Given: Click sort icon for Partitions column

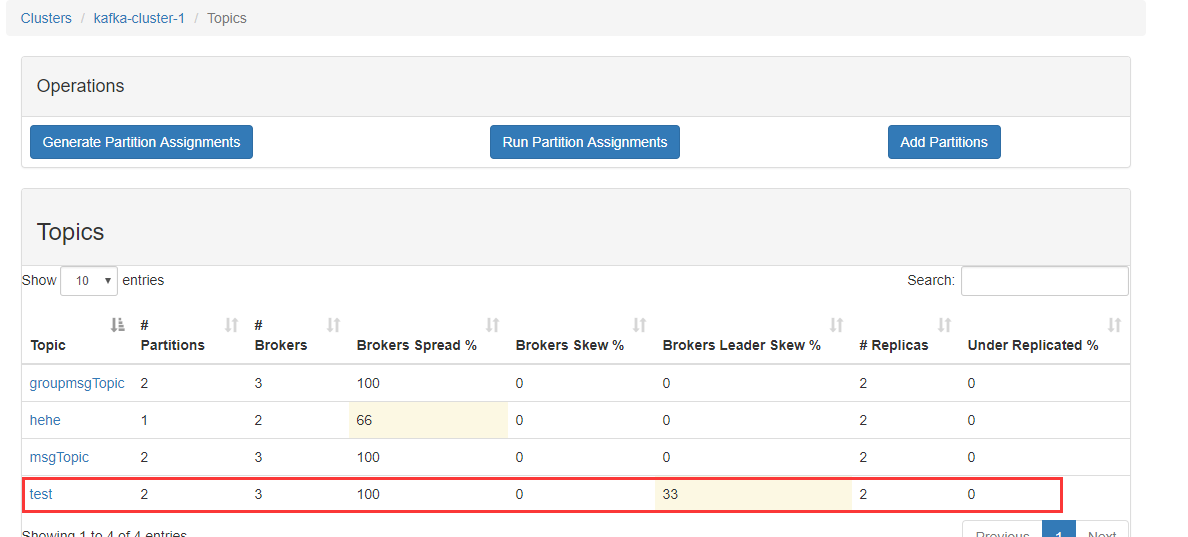Looking at the screenshot, I should tap(232, 325).
